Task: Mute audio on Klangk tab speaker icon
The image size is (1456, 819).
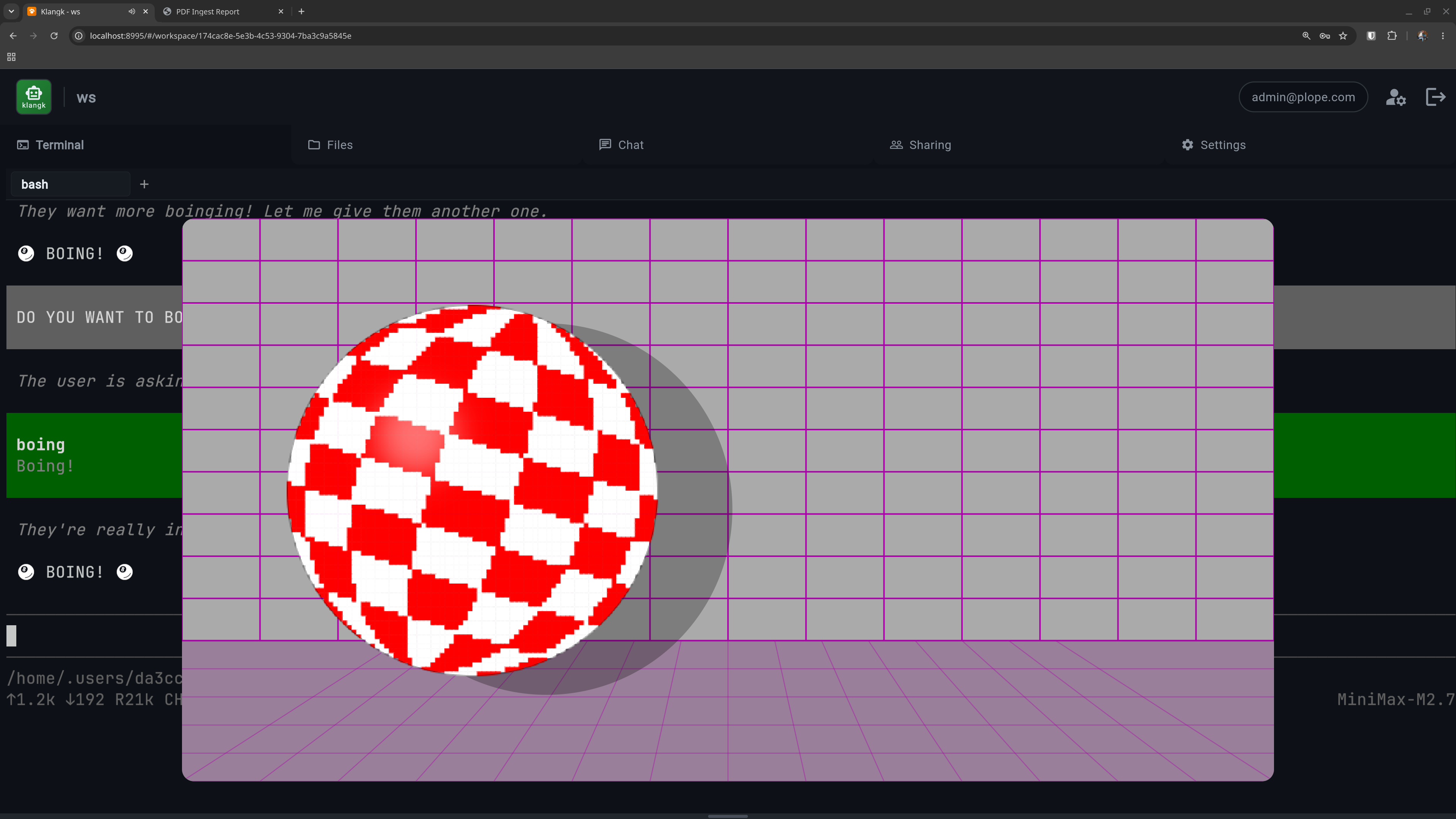Action: (x=132, y=11)
